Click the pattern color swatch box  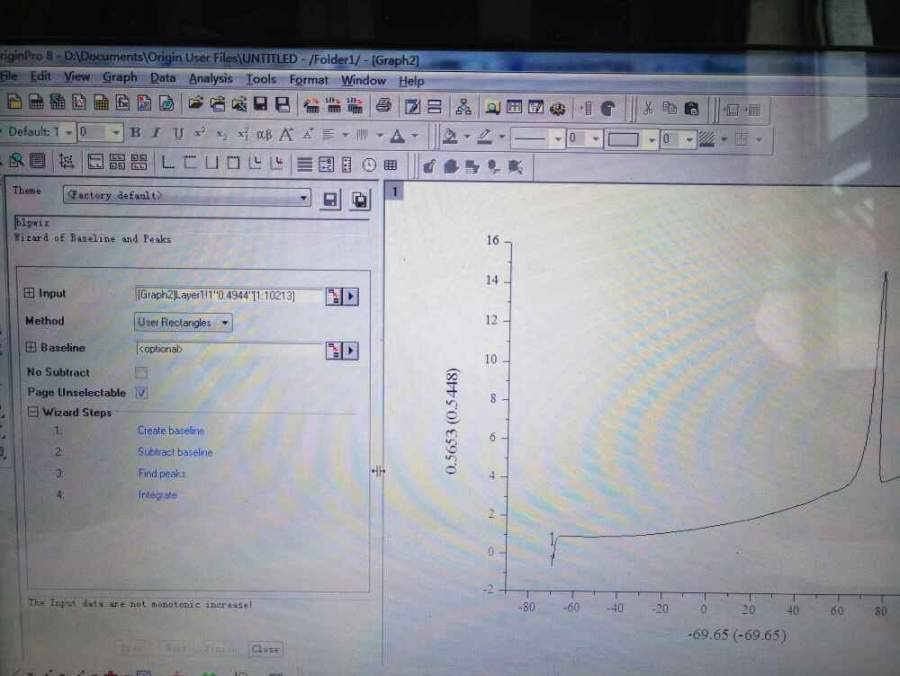tap(623, 139)
